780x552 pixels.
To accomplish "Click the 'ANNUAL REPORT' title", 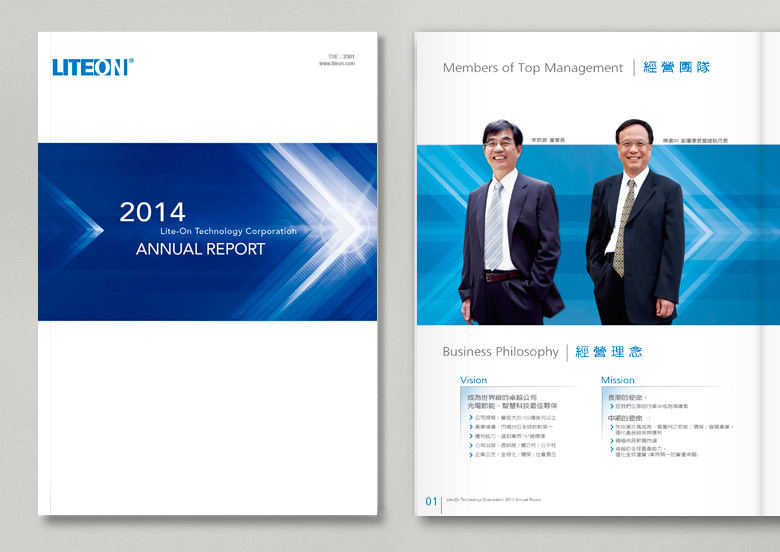I will (x=200, y=249).
